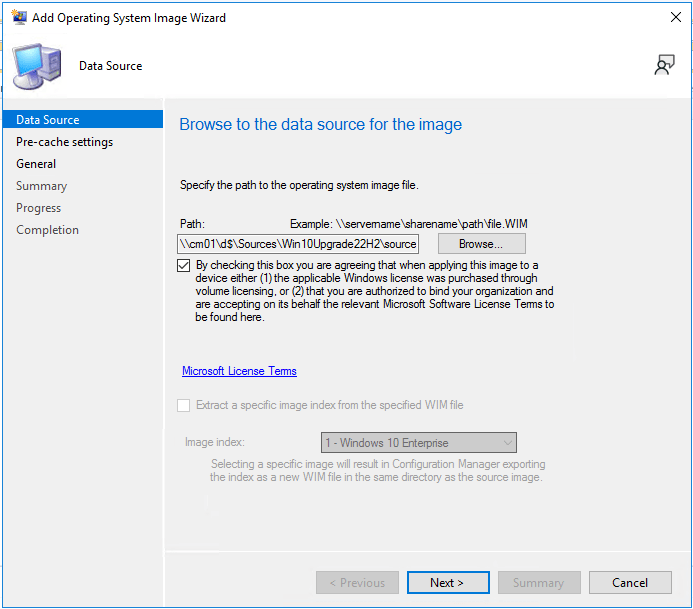The height and width of the screenshot is (609, 693).
Task: Click the feedback person icon at top right
Action: pos(664,65)
